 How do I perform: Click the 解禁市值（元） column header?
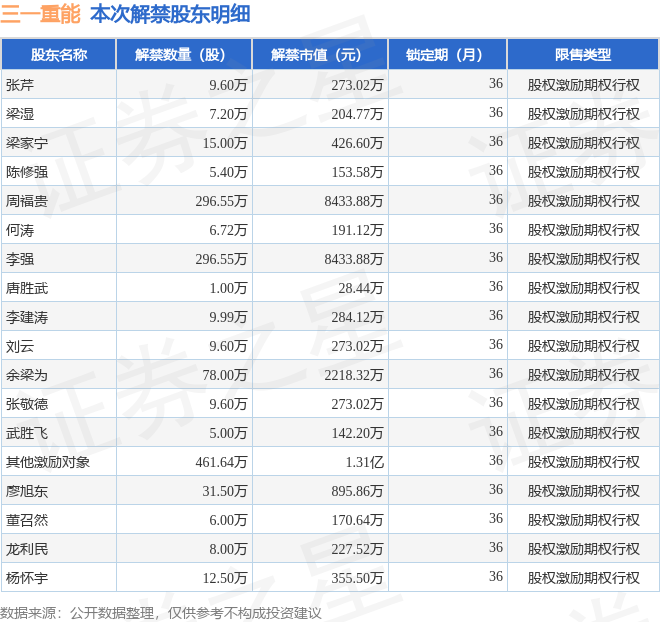coord(320,54)
